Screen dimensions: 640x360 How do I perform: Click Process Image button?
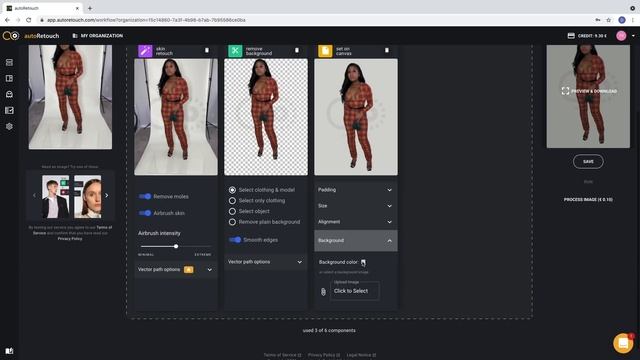pyautogui.click(x=588, y=200)
